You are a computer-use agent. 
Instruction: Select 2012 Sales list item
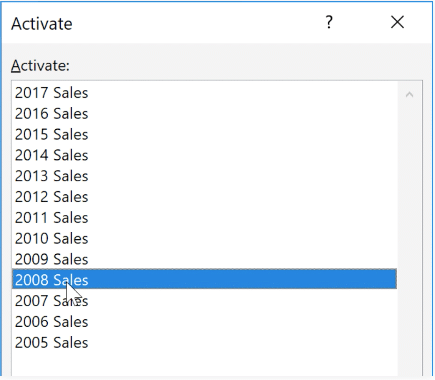coord(204,197)
